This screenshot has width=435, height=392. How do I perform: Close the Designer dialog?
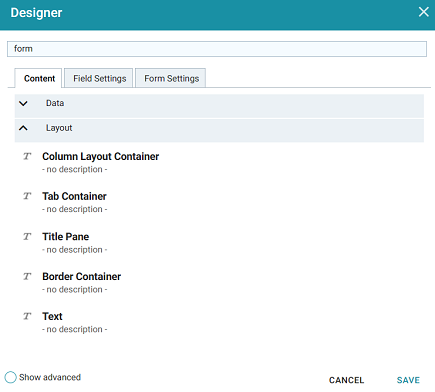pos(424,12)
